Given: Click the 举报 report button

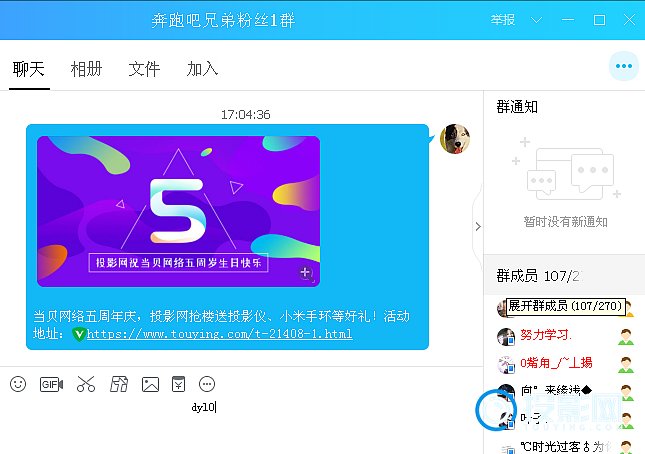Looking at the screenshot, I should coord(503,20).
